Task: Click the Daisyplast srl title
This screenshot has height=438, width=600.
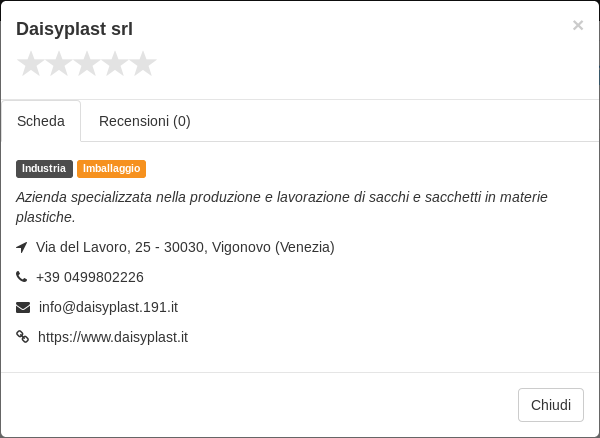Action: (x=74, y=29)
